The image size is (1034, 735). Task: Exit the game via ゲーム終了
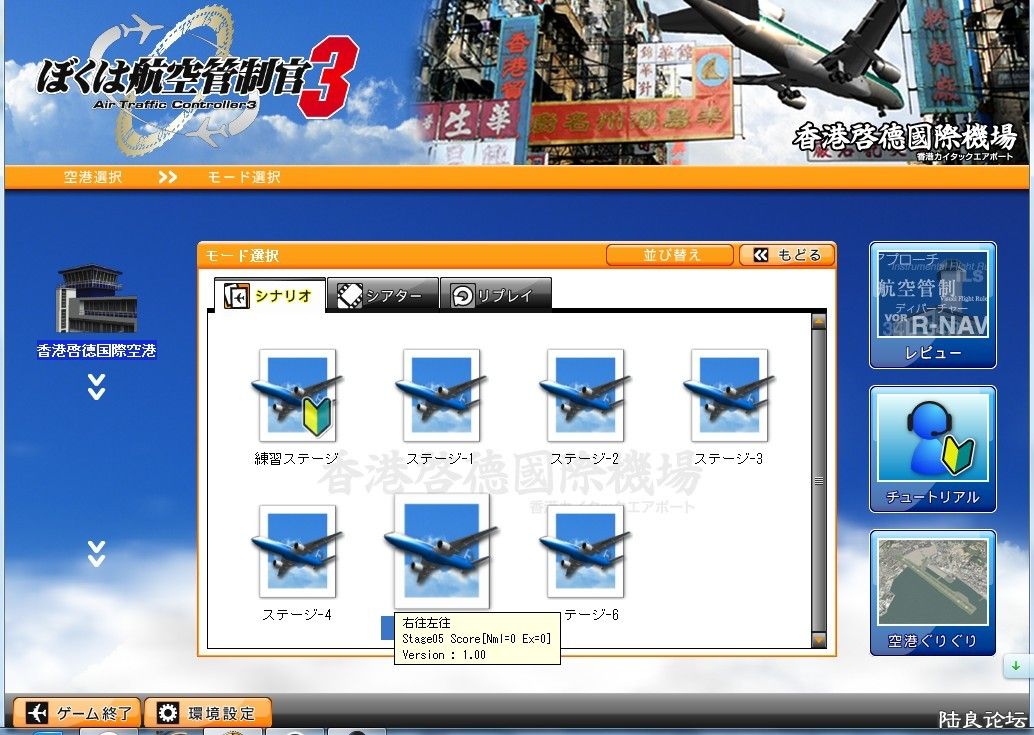78,713
